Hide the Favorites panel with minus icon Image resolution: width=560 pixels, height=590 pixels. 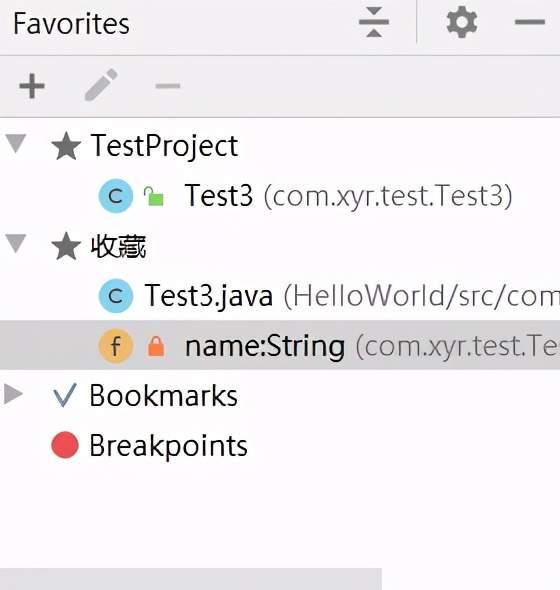530,22
